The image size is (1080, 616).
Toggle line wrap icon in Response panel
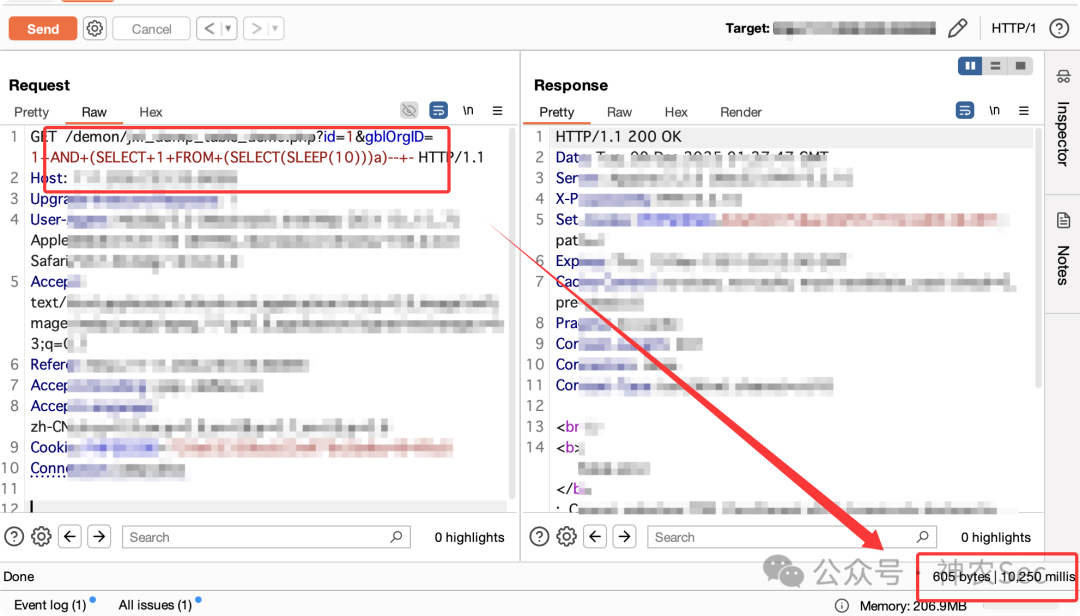click(x=965, y=110)
